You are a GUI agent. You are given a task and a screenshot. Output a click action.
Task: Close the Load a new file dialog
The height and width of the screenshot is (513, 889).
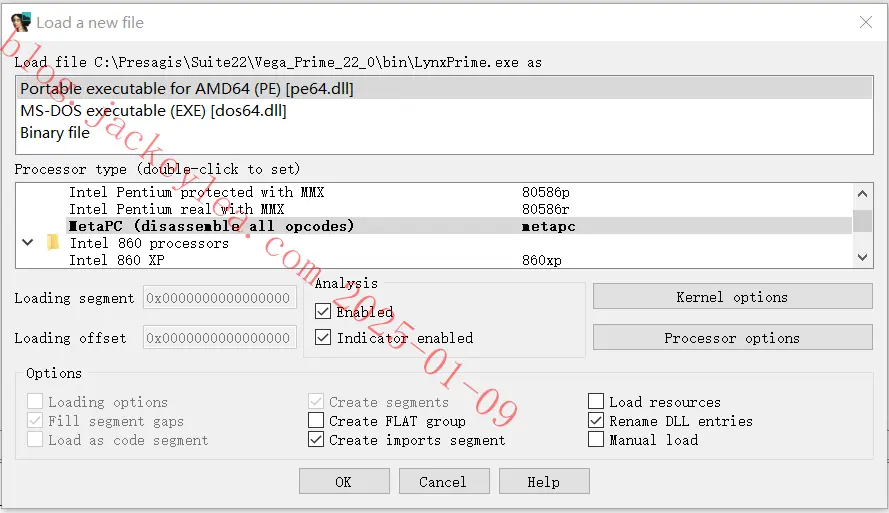click(865, 22)
